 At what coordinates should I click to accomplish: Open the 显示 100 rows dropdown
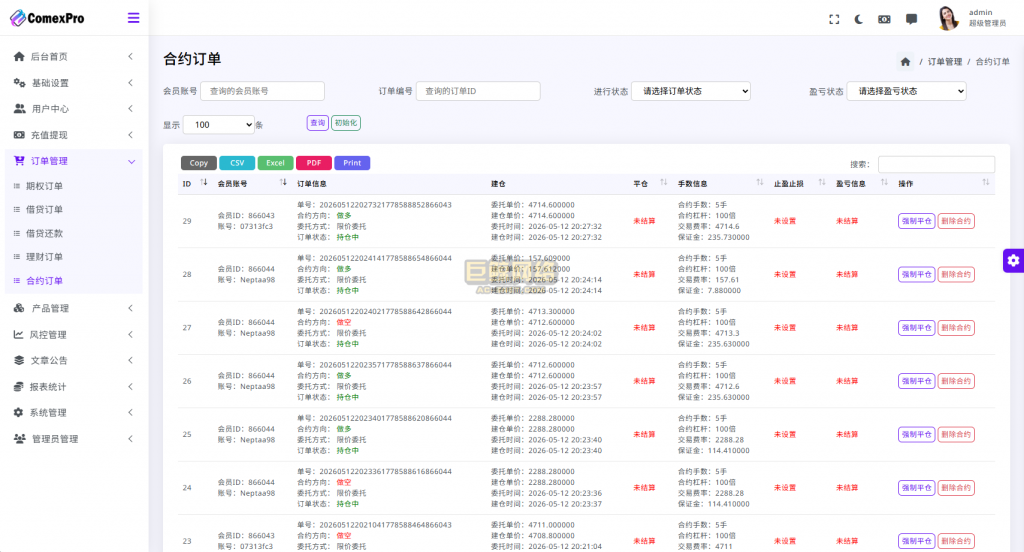[219, 125]
